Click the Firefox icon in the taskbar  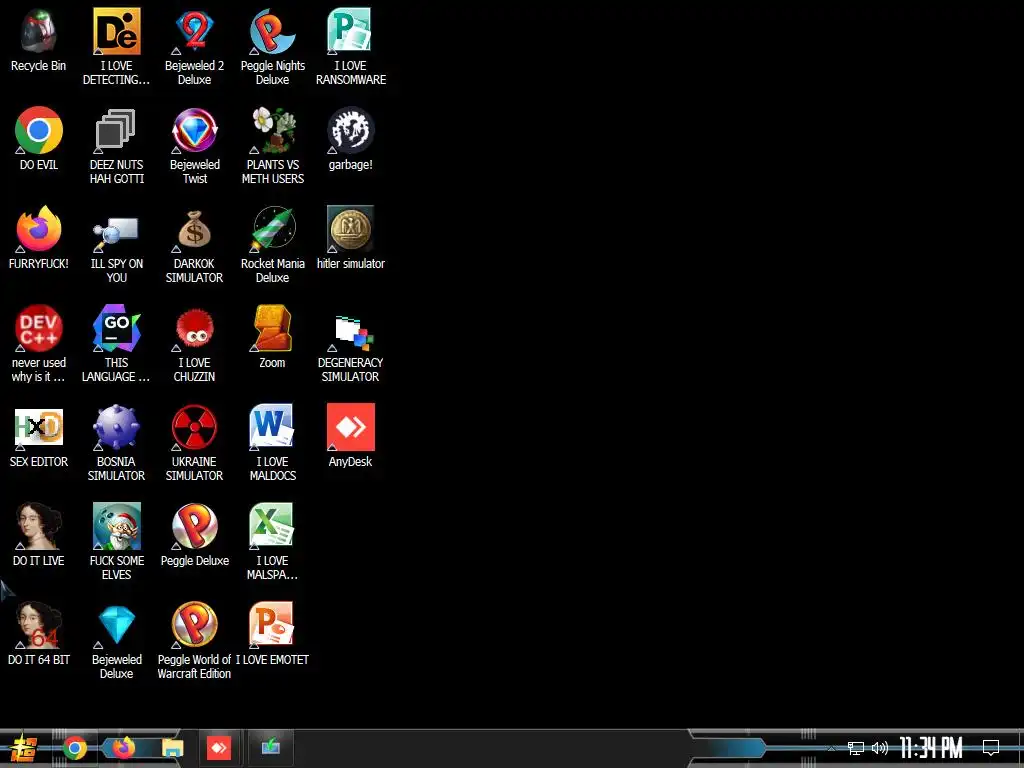click(x=123, y=748)
